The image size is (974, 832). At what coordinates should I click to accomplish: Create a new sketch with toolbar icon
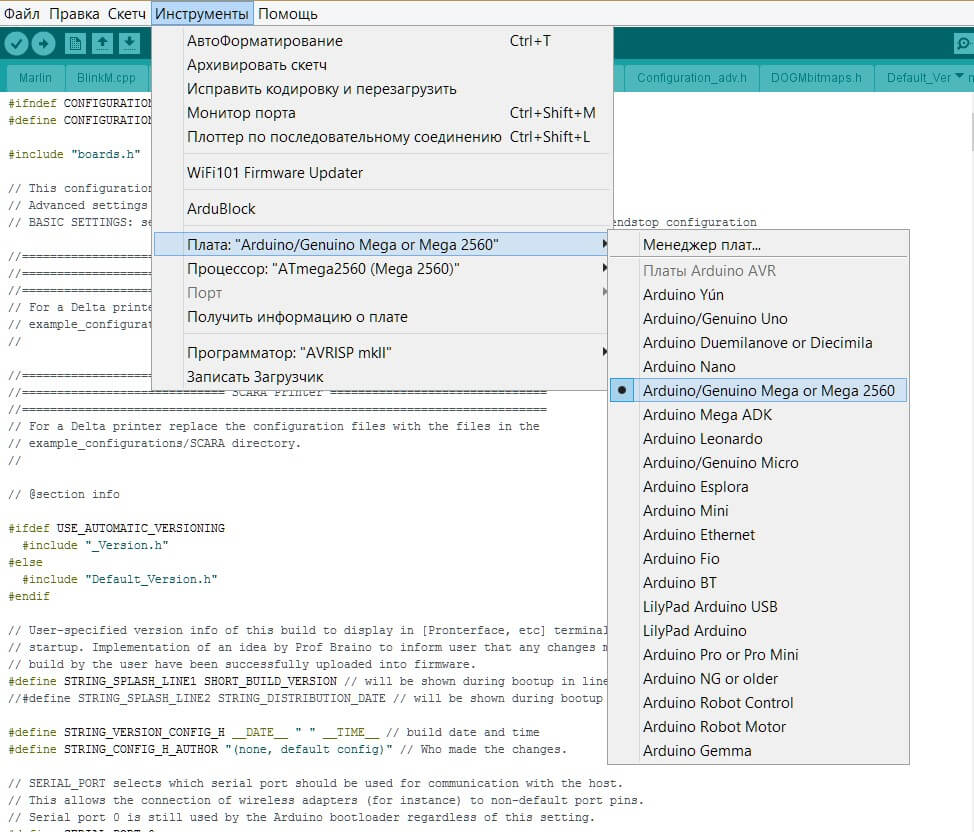(x=75, y=43)
